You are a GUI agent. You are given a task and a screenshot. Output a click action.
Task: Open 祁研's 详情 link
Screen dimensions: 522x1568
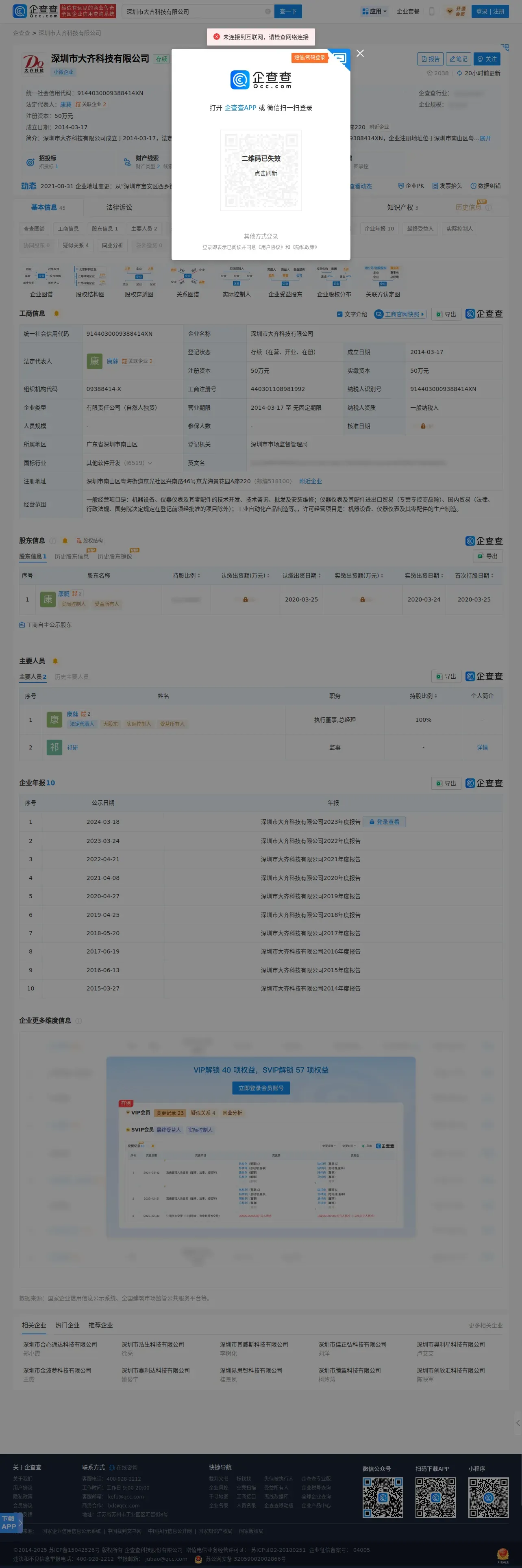pos(482,747)
